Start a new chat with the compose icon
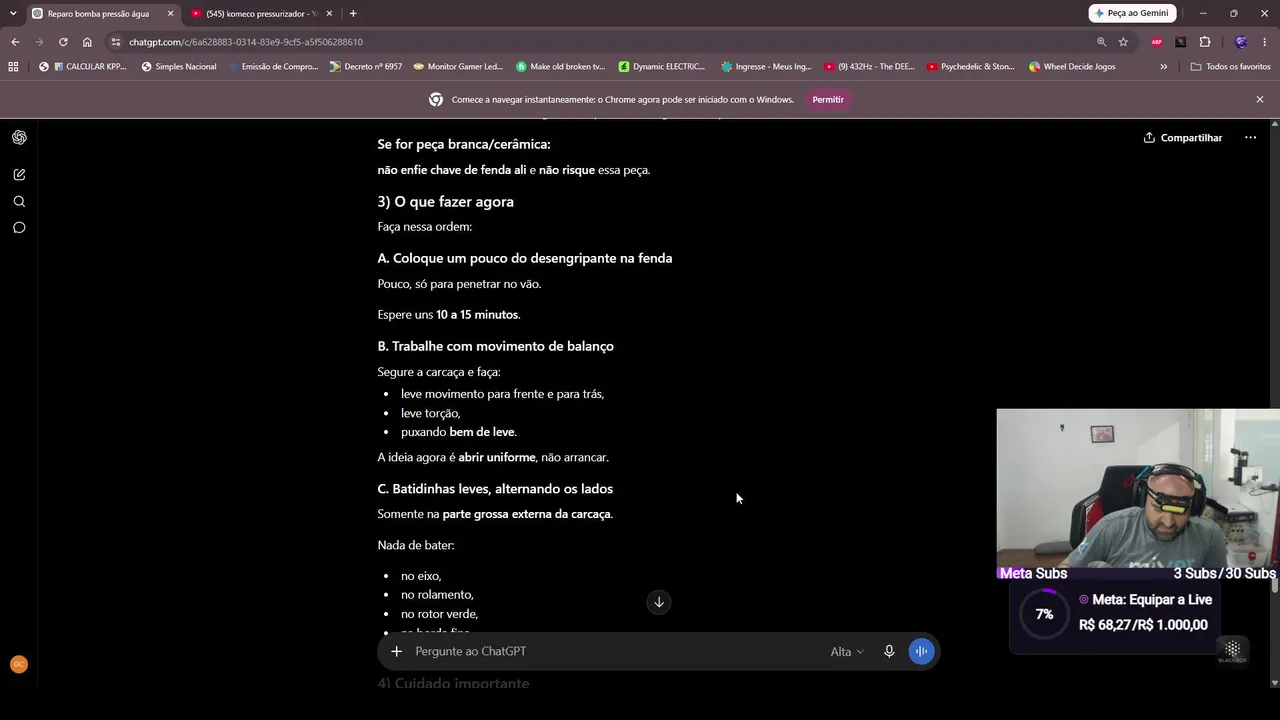The width and height of the screenshot is (1280, 720). point(19,174)
